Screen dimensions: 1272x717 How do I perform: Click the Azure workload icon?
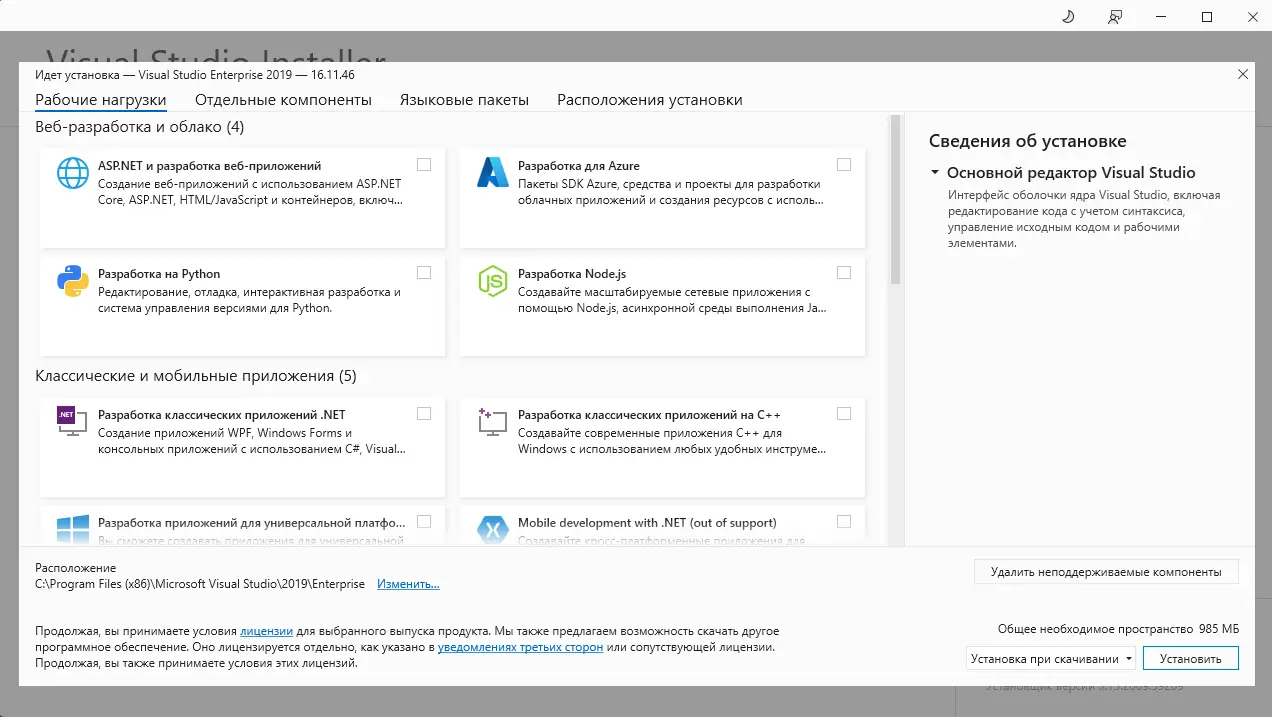coord(492,174)
